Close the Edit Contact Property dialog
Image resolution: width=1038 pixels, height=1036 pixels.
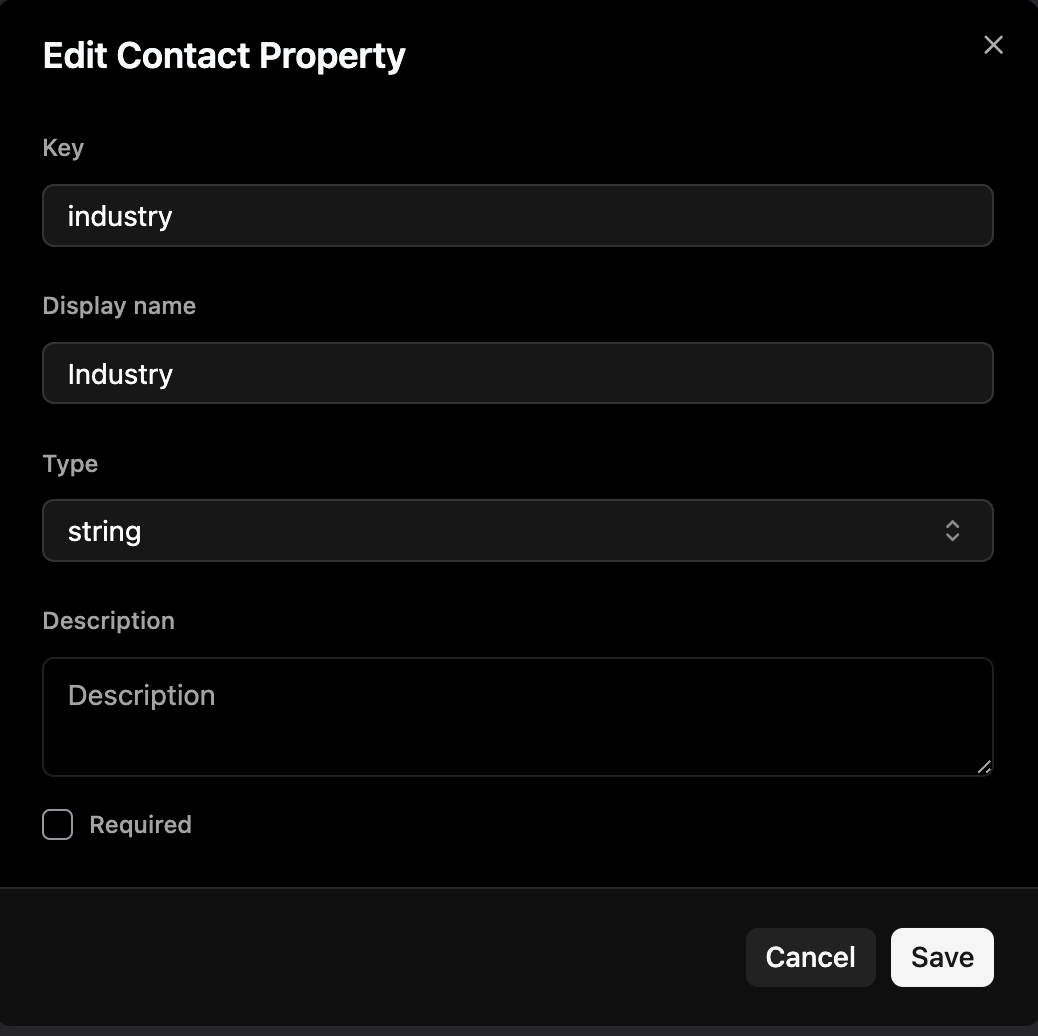[993, 45]
